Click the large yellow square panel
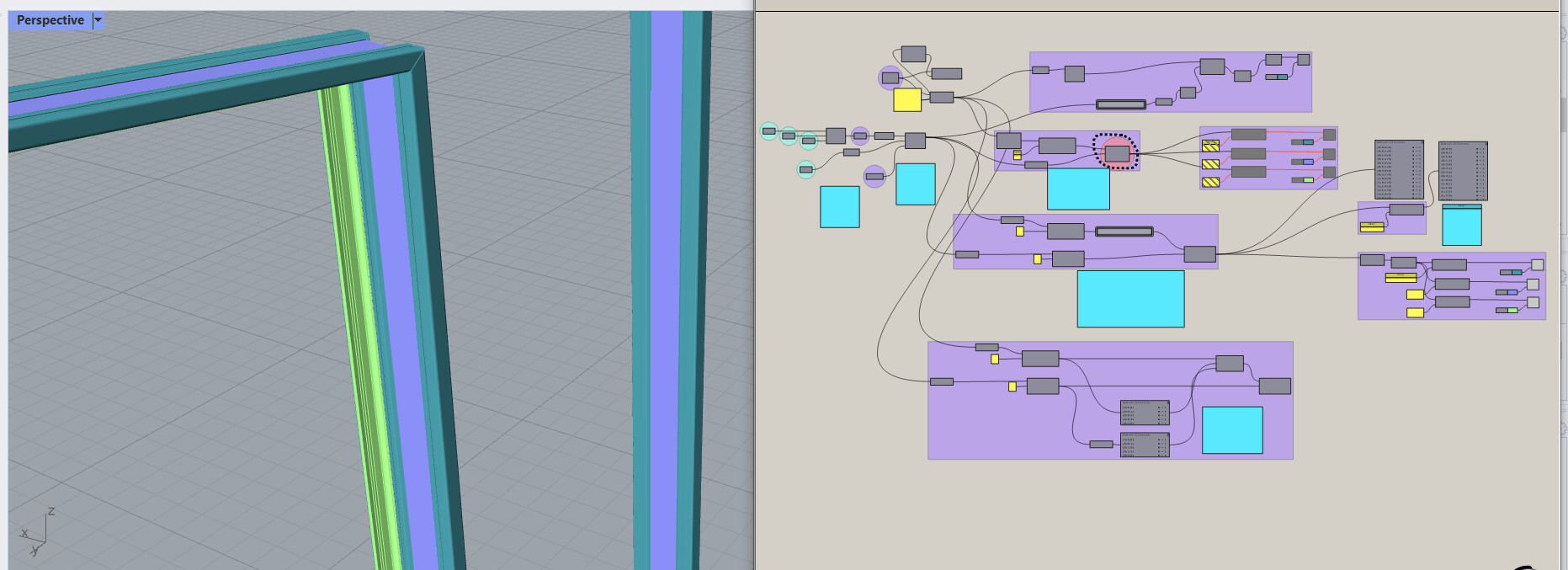The width and height of the screenshot is (1568, 570). [907, 99]
